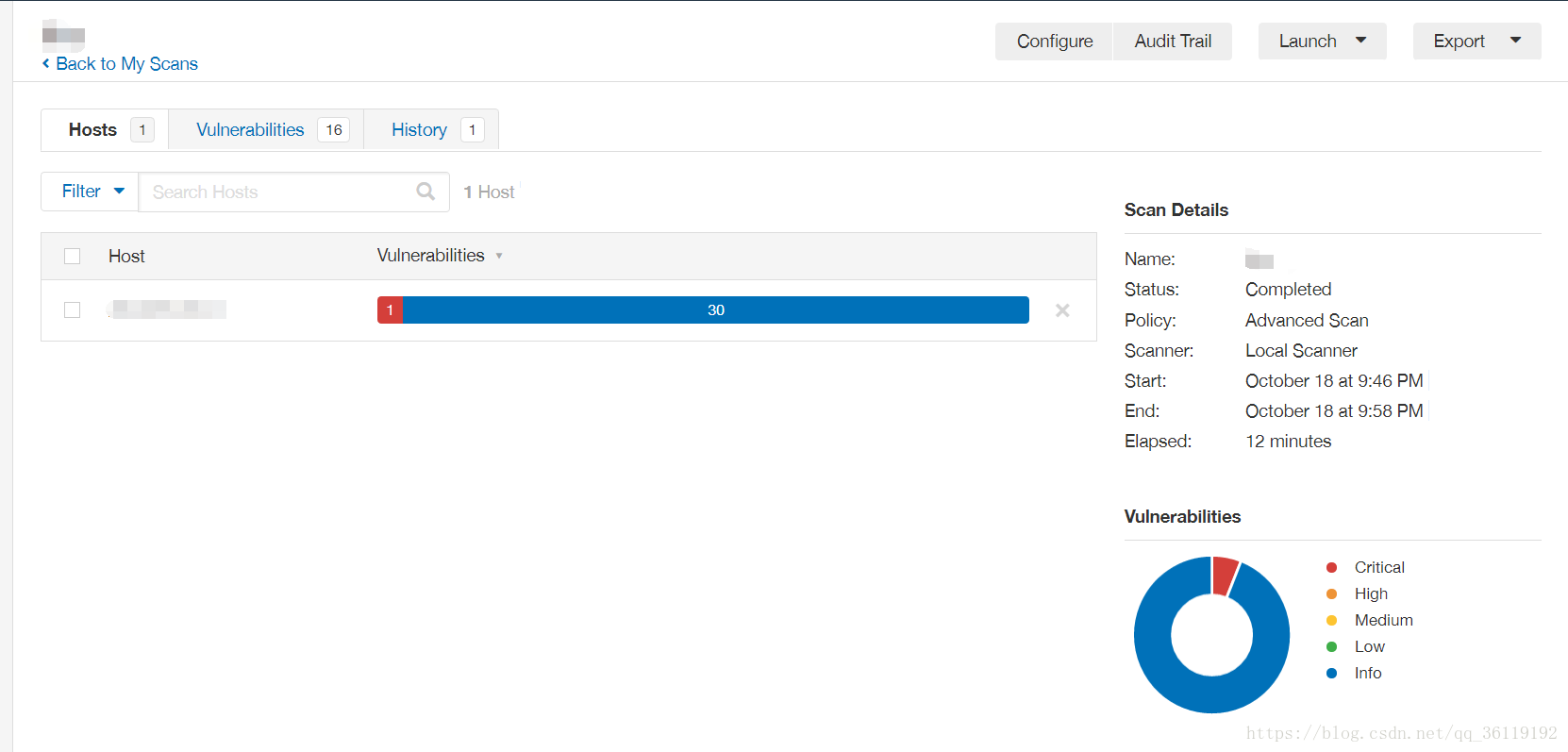
Task: Click the Host column header
Action: tap(126, 256)
